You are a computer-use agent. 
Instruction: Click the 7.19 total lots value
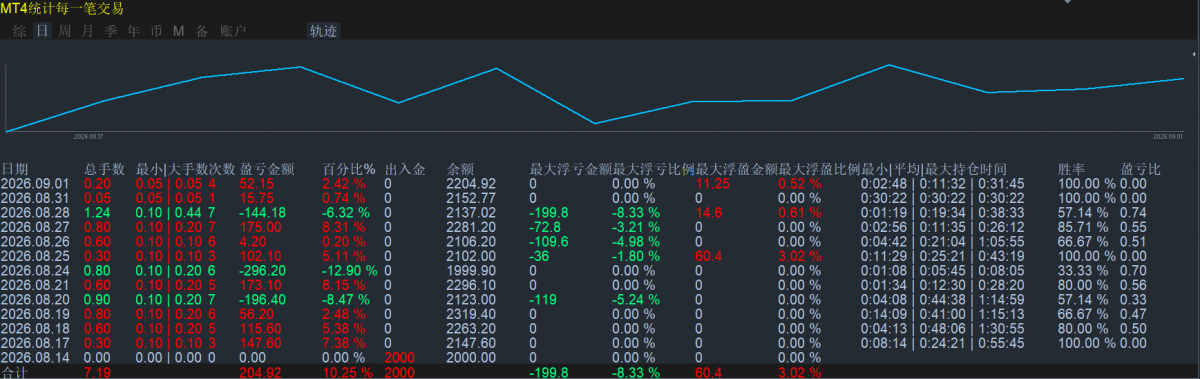pos(97,372)
